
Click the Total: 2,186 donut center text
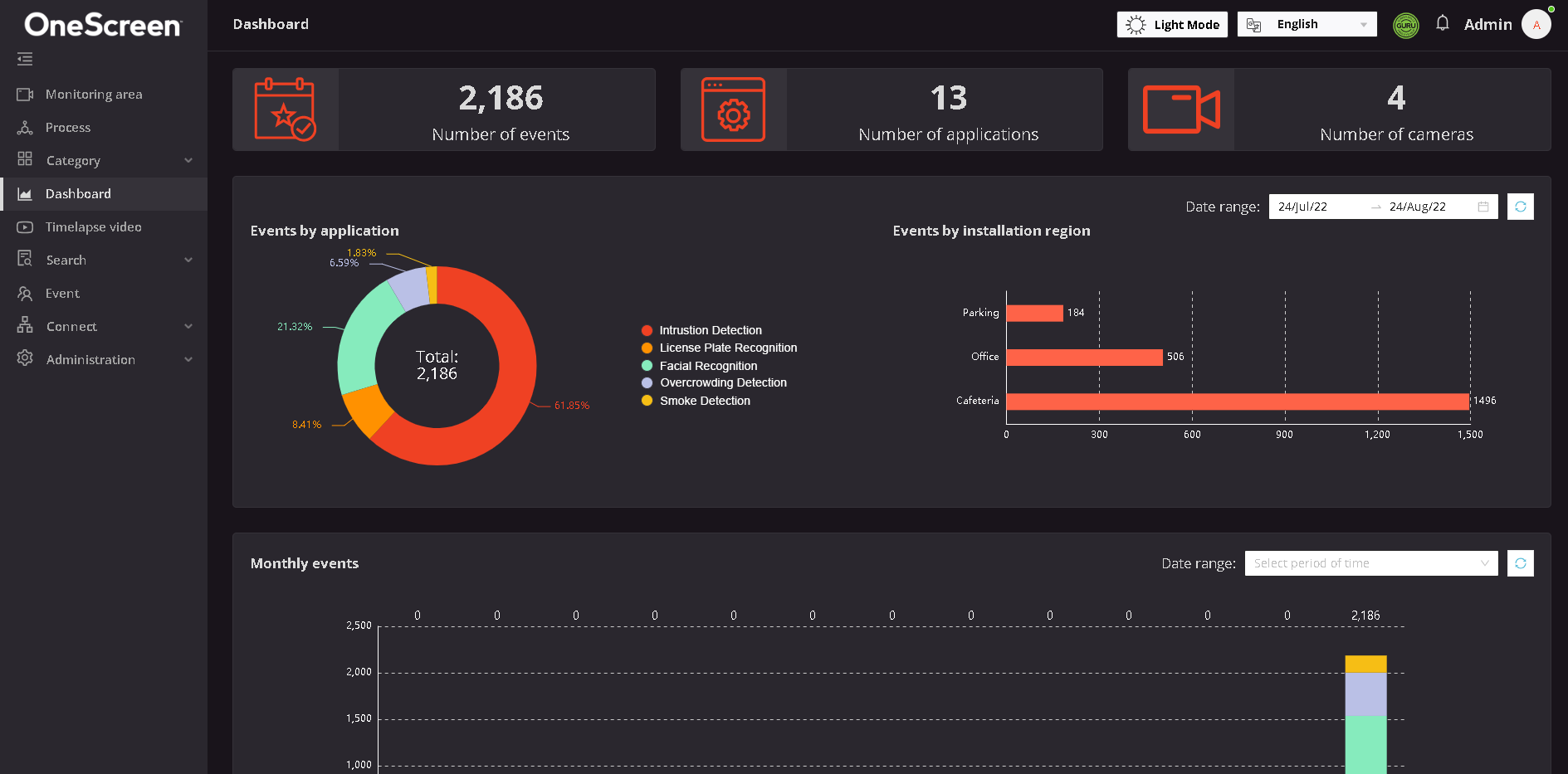(x=437, y=365)
